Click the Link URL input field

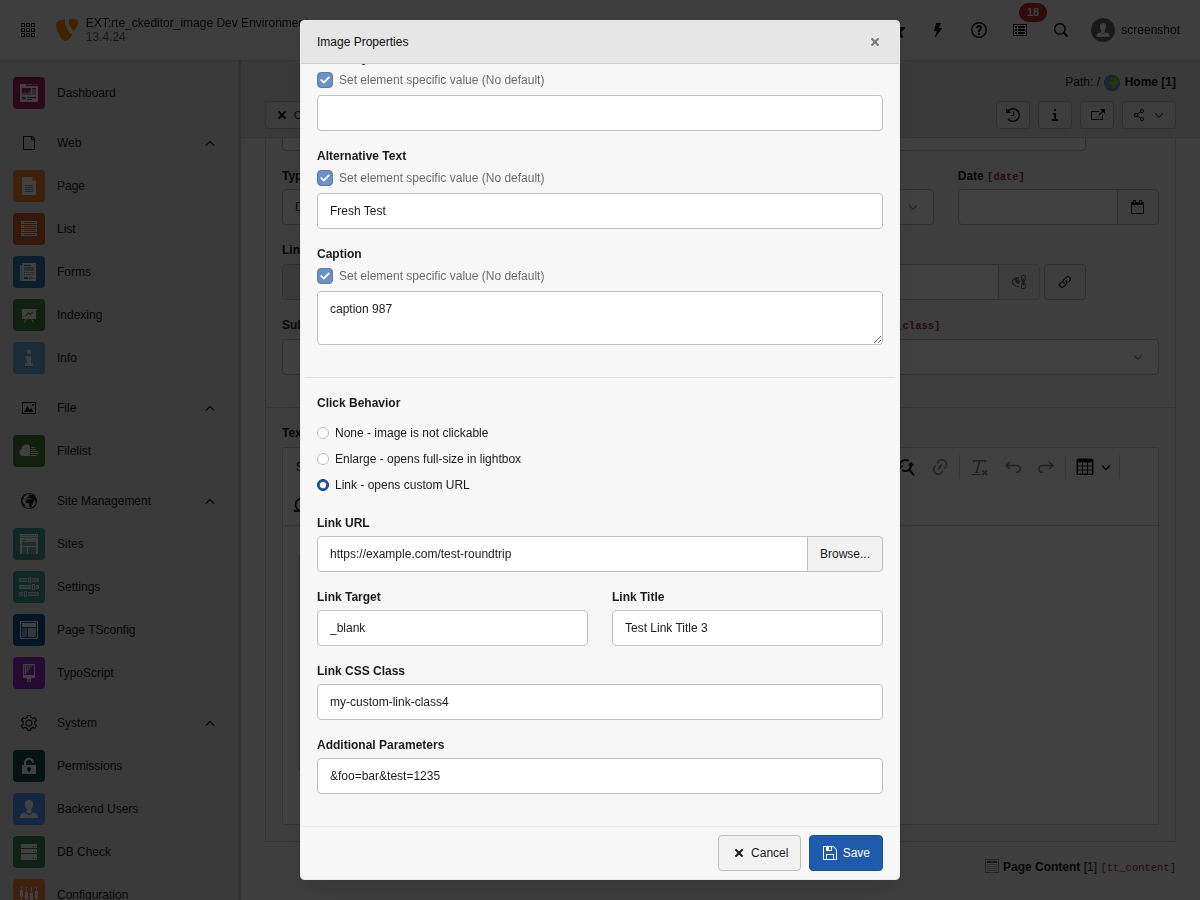560,553
